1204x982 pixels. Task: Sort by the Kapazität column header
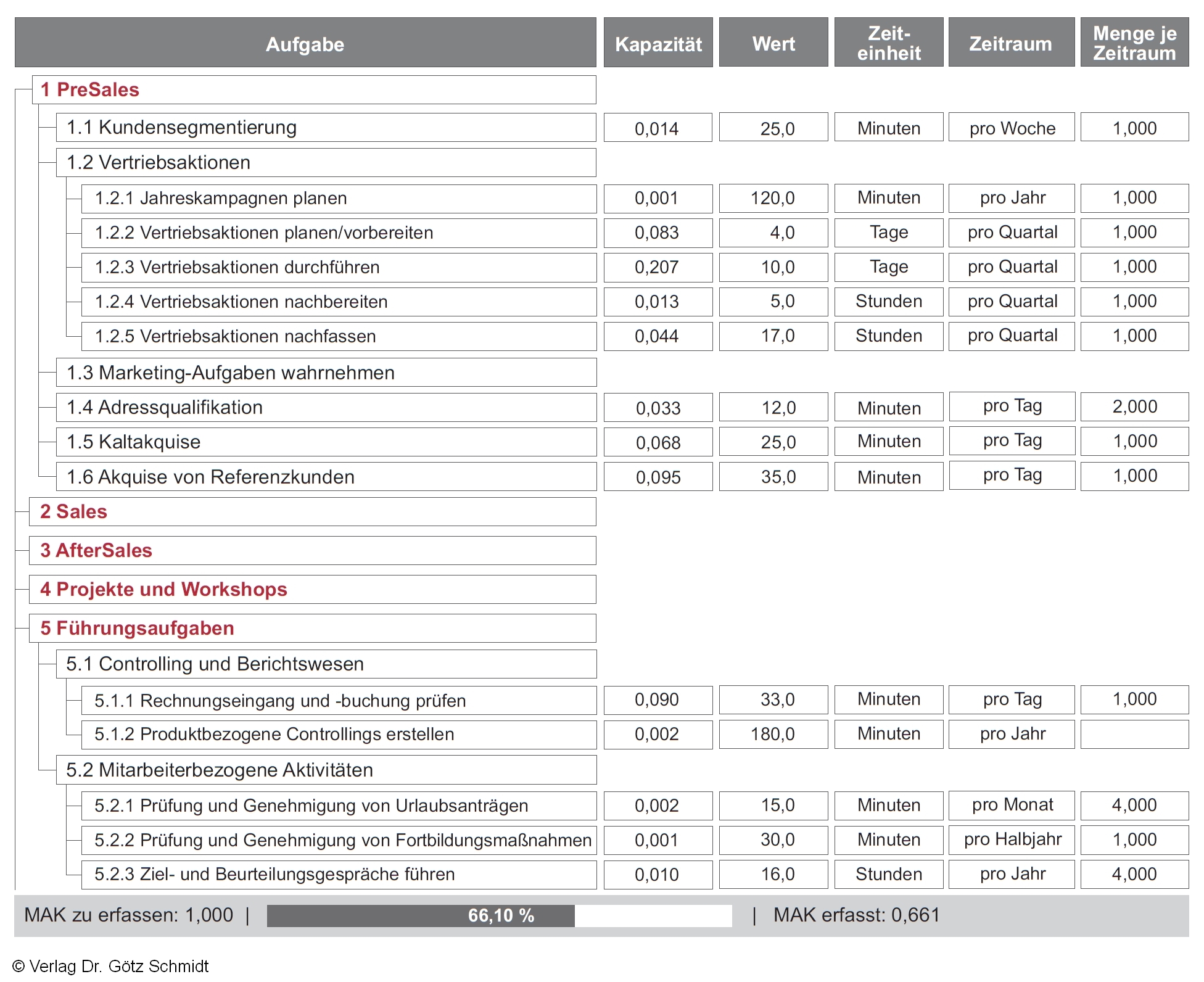pyautogui.click(x=658, y=43)
